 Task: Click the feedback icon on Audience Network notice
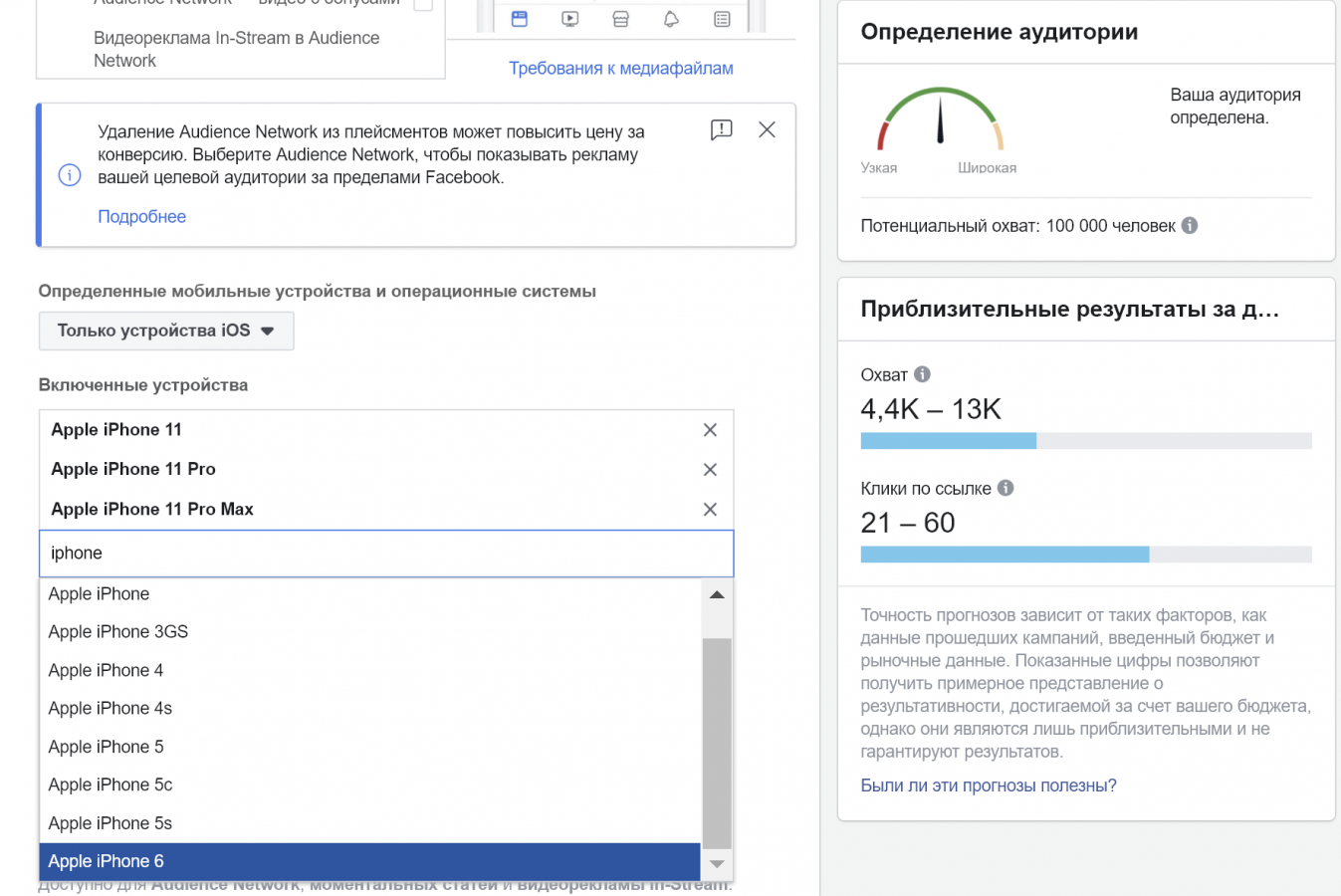[x=722, y=129]
